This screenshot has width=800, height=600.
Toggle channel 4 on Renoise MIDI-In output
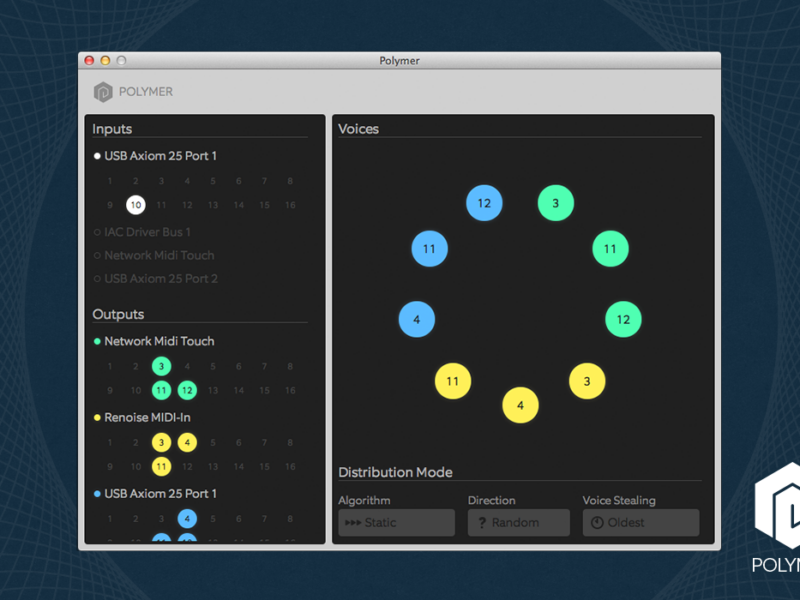click(x=187, y=442)
